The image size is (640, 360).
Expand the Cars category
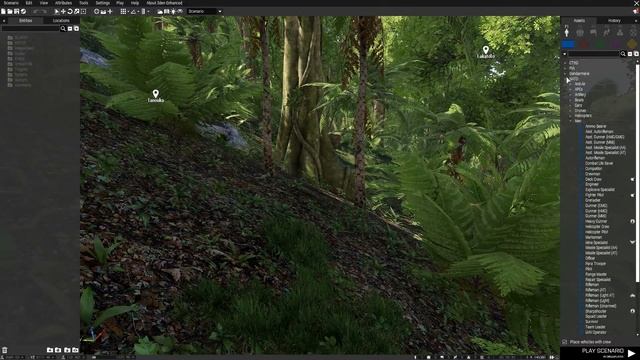571,105
